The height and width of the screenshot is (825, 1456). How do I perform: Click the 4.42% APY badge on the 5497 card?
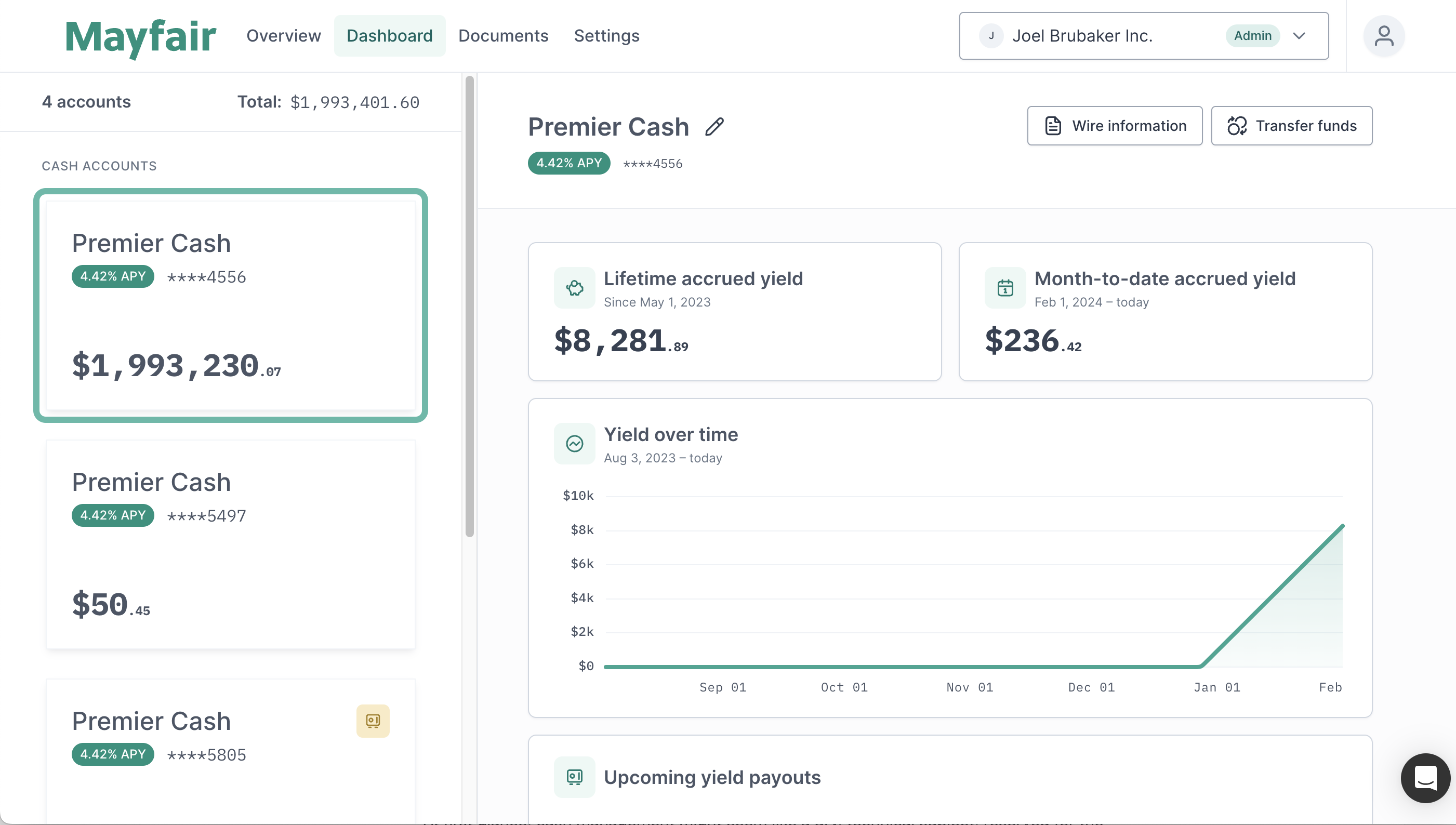click(x=113, y=515)
